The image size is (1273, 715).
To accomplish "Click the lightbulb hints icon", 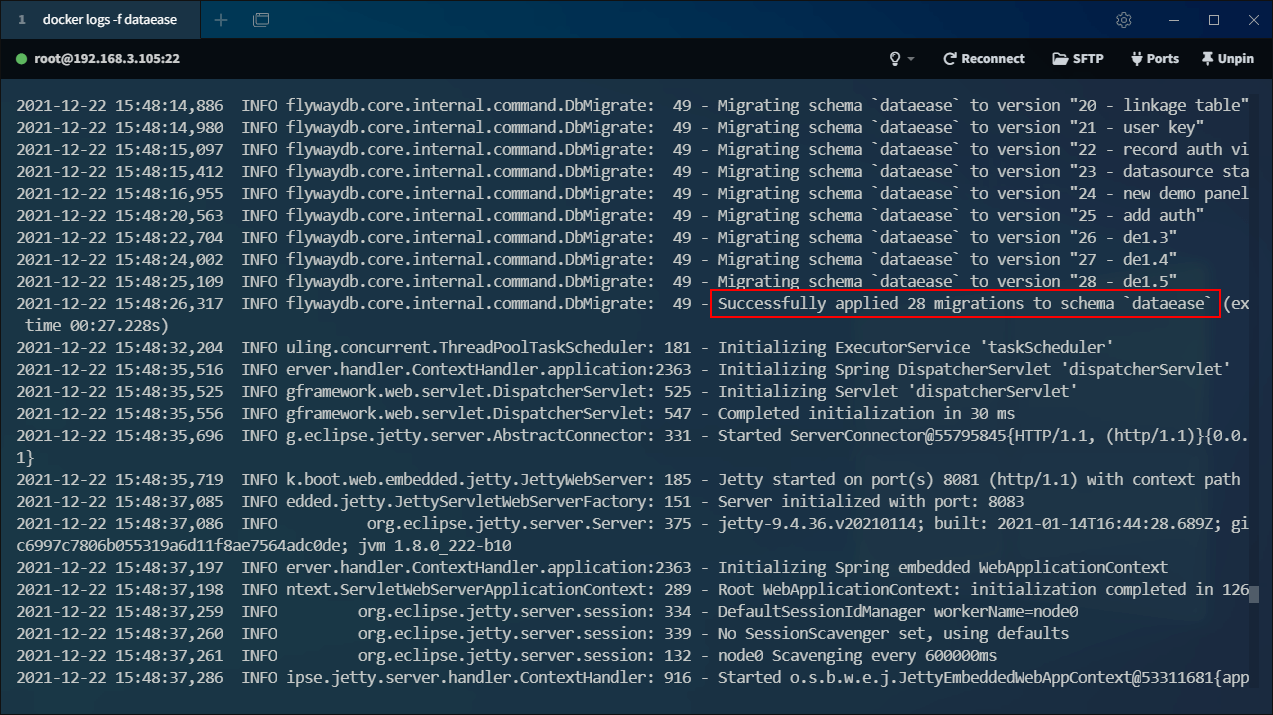I will click(895, 59).
